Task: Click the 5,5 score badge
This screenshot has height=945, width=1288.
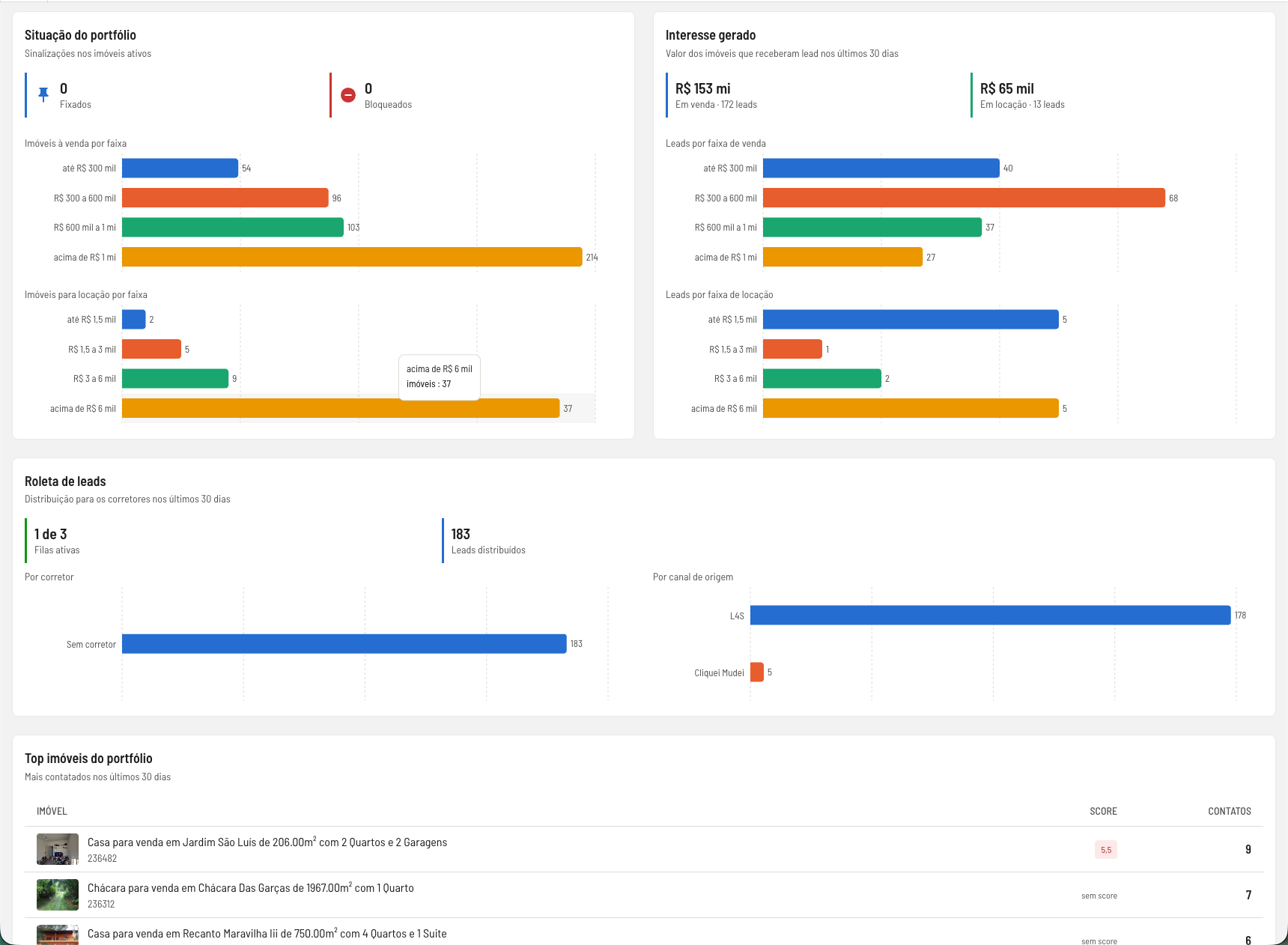Action: (1106, 850)
